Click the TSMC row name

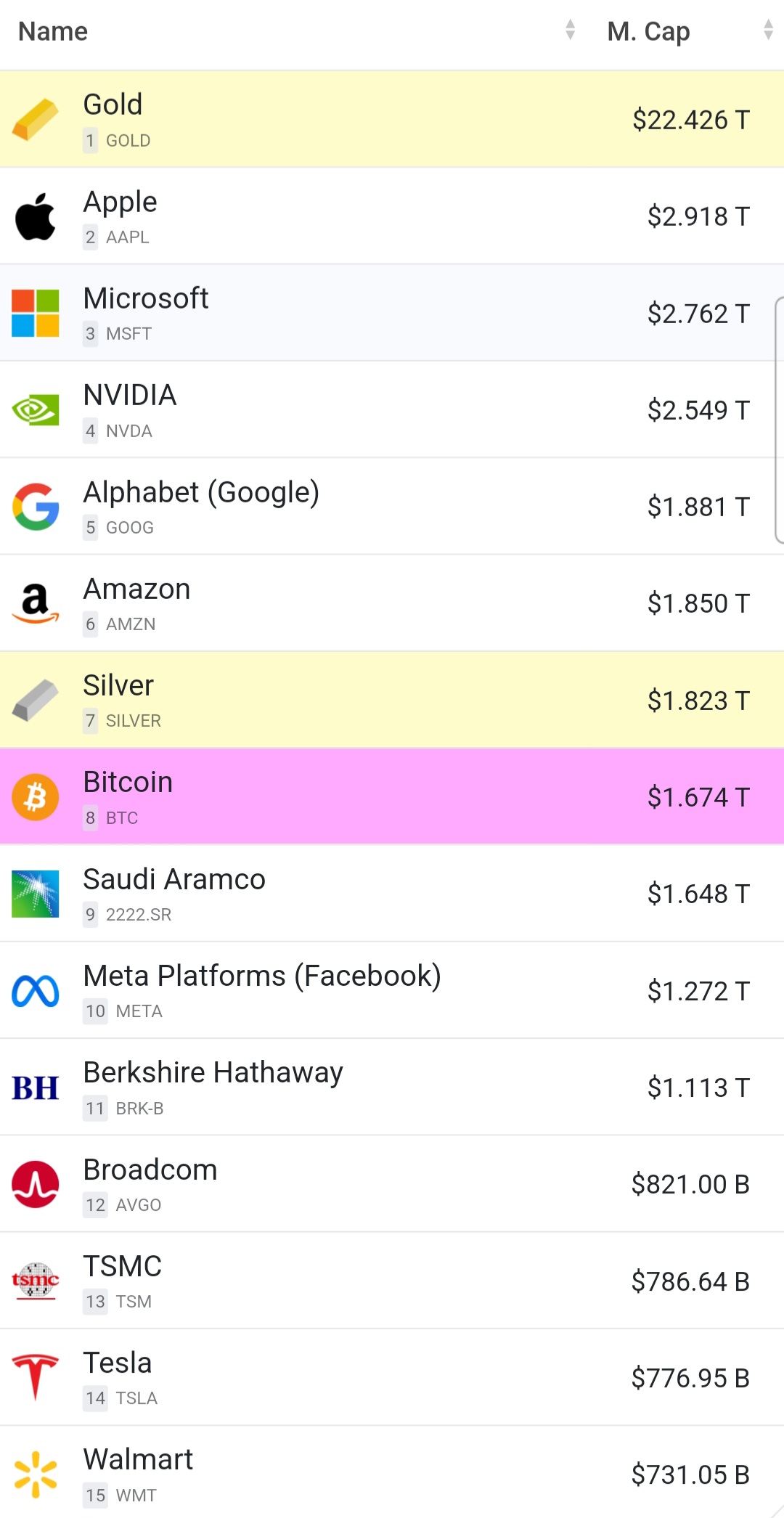pos(122,1266)
